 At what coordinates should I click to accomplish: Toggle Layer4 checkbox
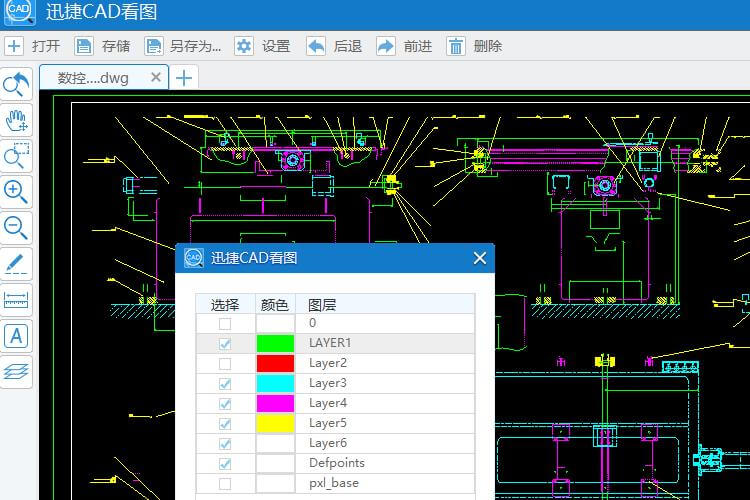(x=225, y=404)
